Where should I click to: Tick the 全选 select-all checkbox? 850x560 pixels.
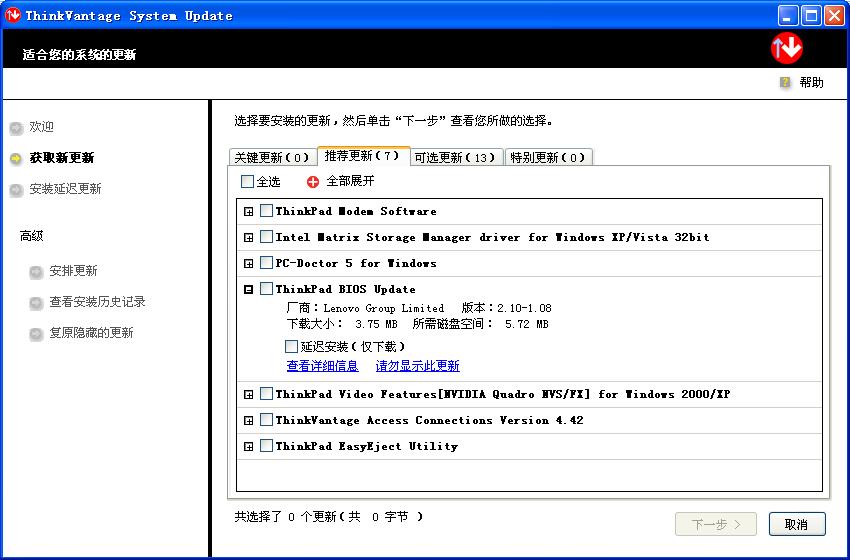click(247, 181)
